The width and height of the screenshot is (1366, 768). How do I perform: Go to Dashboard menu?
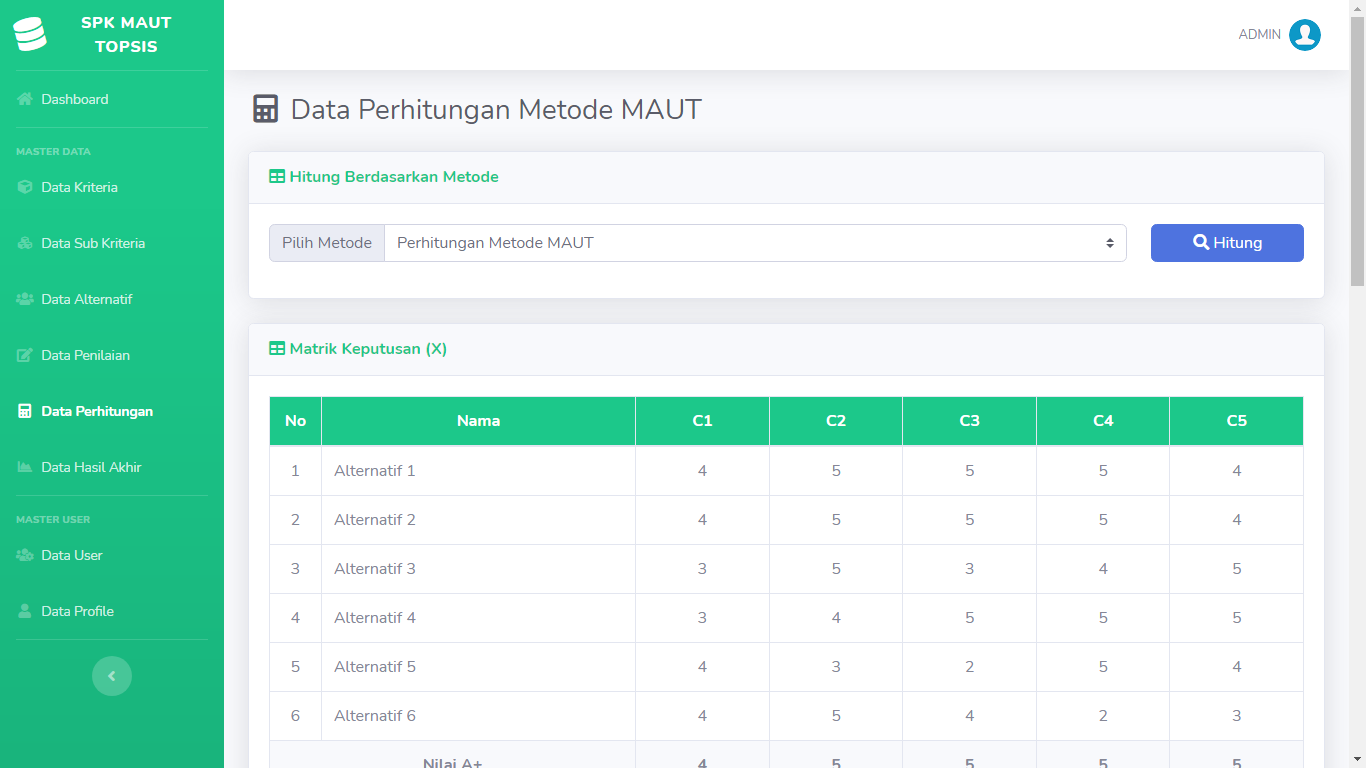point(75,99)
